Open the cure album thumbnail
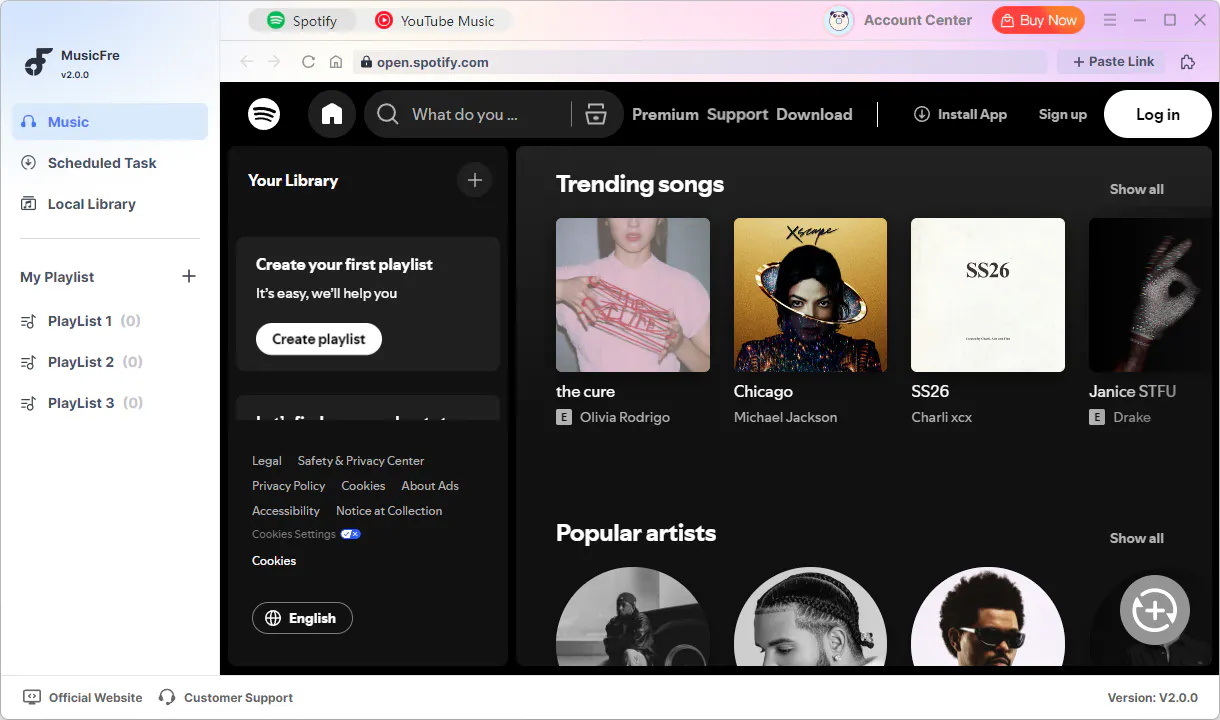Image resolution: width=1220 pixels, height=720 pixels. pos(633,295)
